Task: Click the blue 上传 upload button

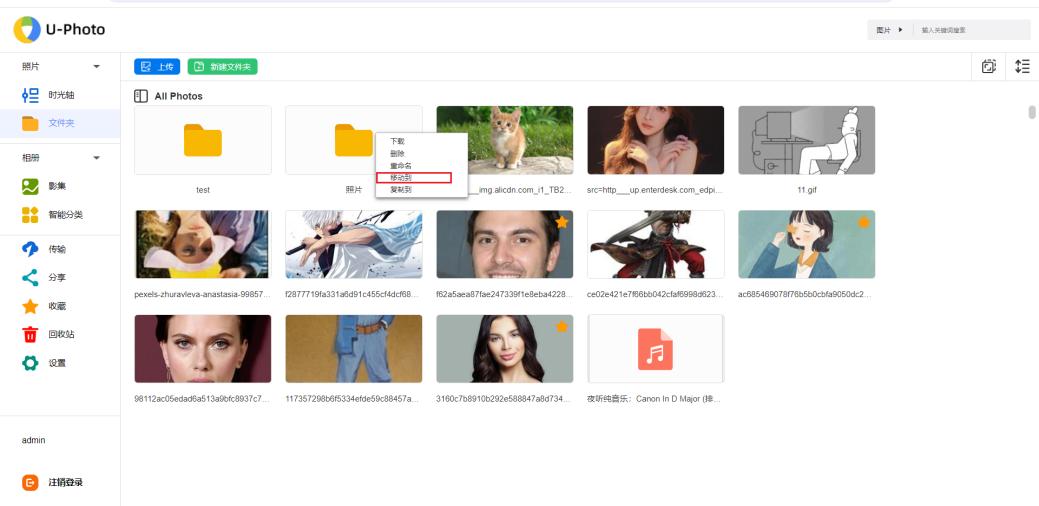Action: click(157, 66)
